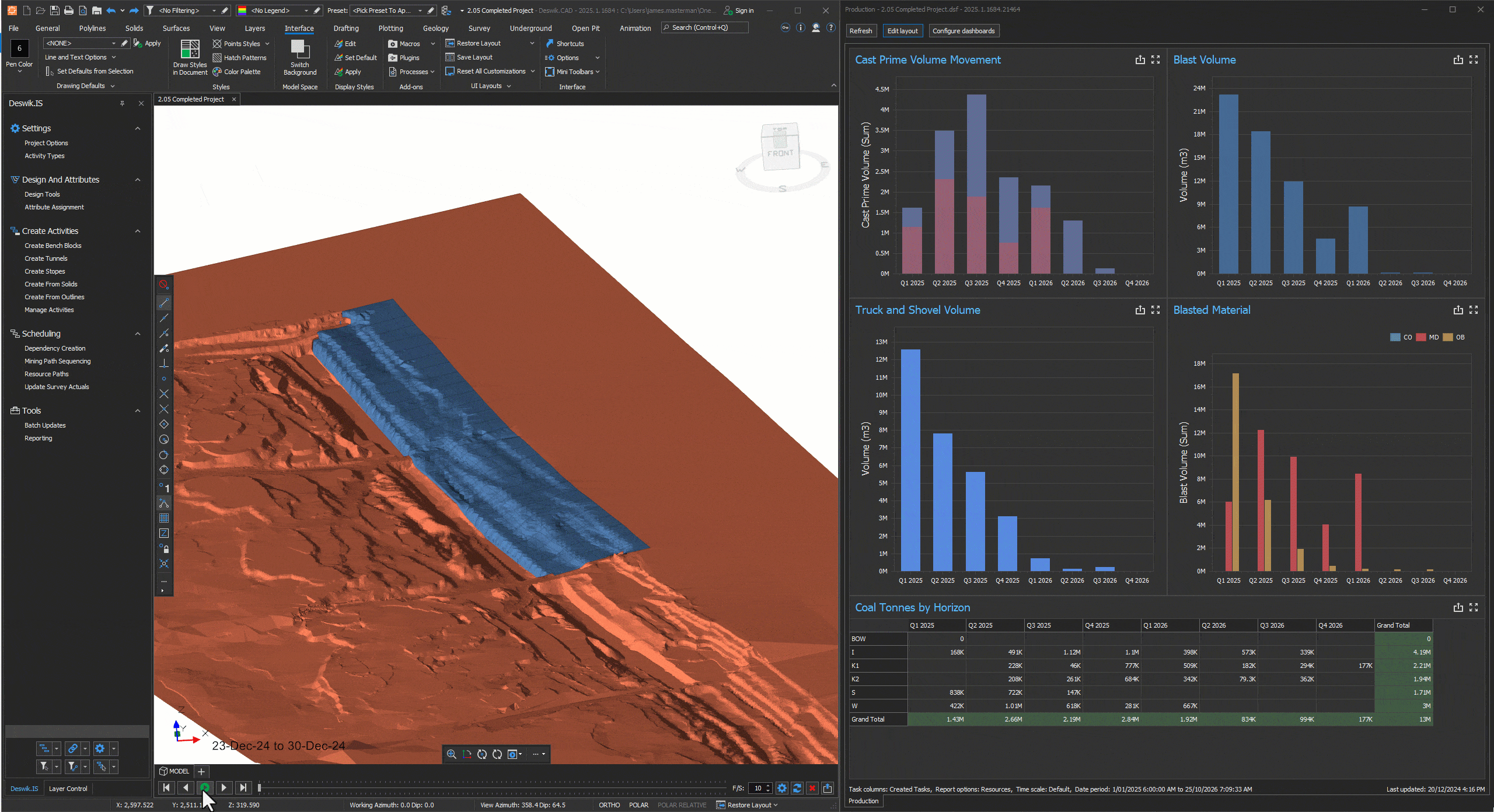1494x812 pixels.
Task: Open the Open Pit ribbon tab
Action: click(585, 28)
